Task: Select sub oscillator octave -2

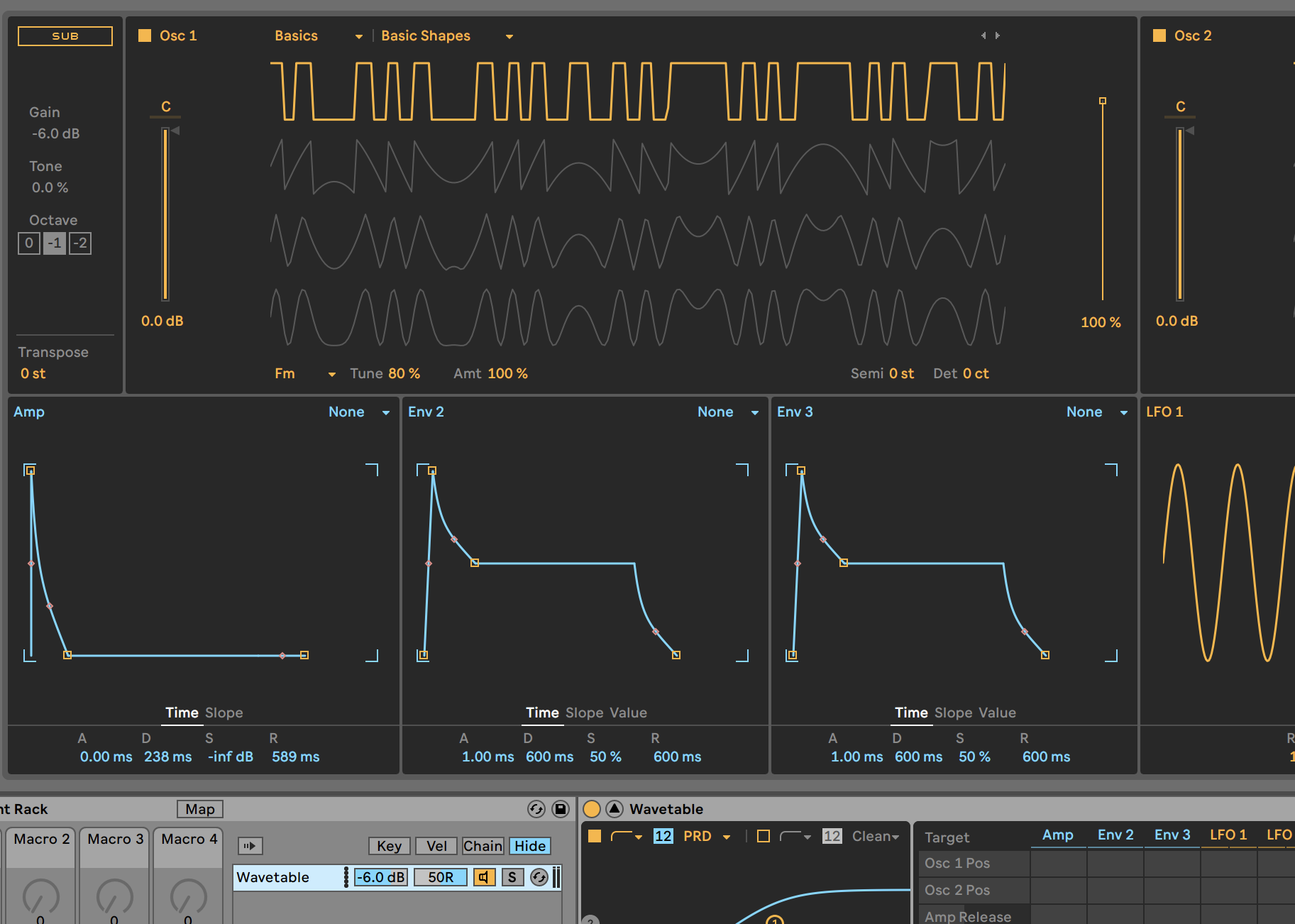Action: coord(81,243)
